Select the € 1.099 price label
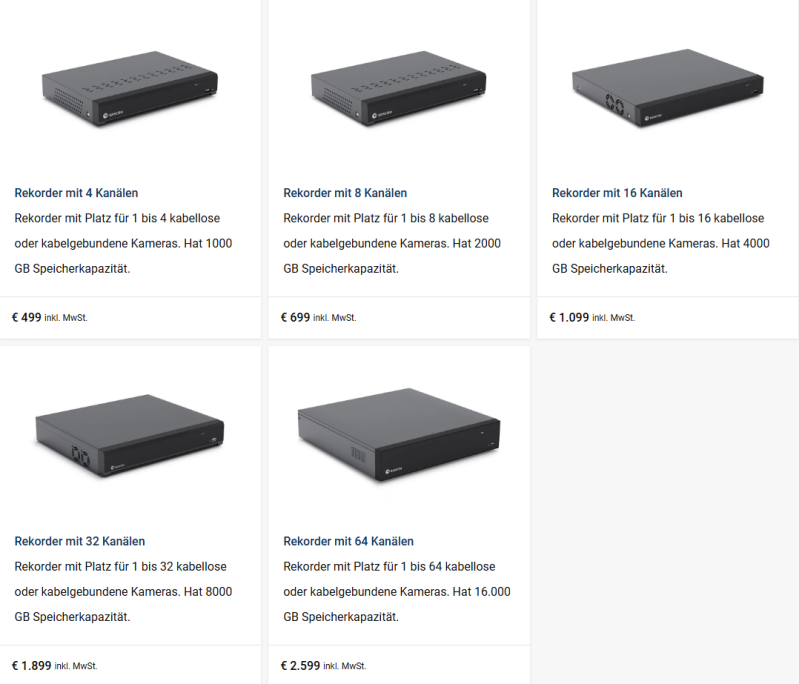Viewport: 799px width, 684px height. (x=569, y=317)
